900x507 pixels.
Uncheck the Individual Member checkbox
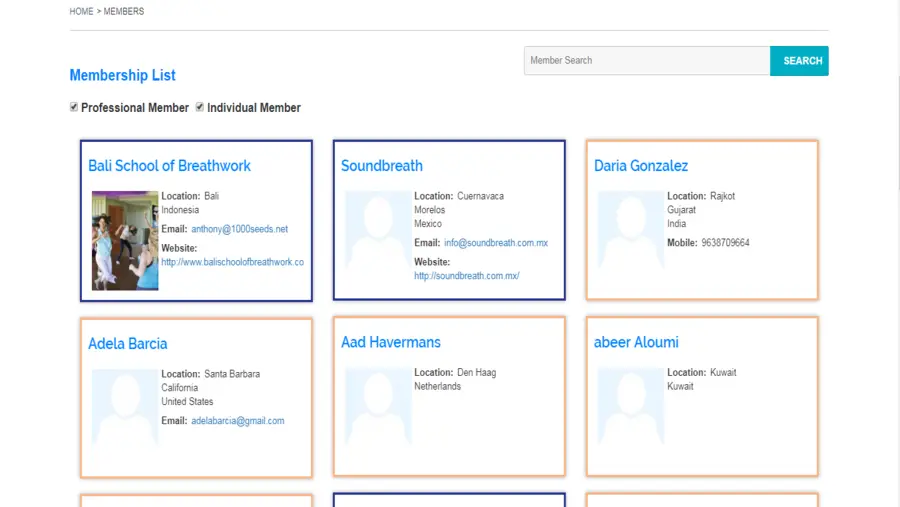pyautogui.click(x=200, y=107)
